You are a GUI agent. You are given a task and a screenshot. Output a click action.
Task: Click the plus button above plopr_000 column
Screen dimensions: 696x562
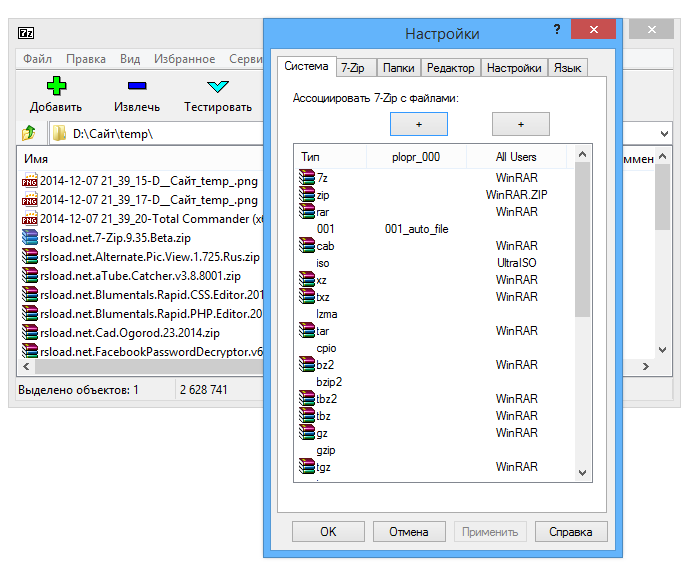(x=419, y=124)
